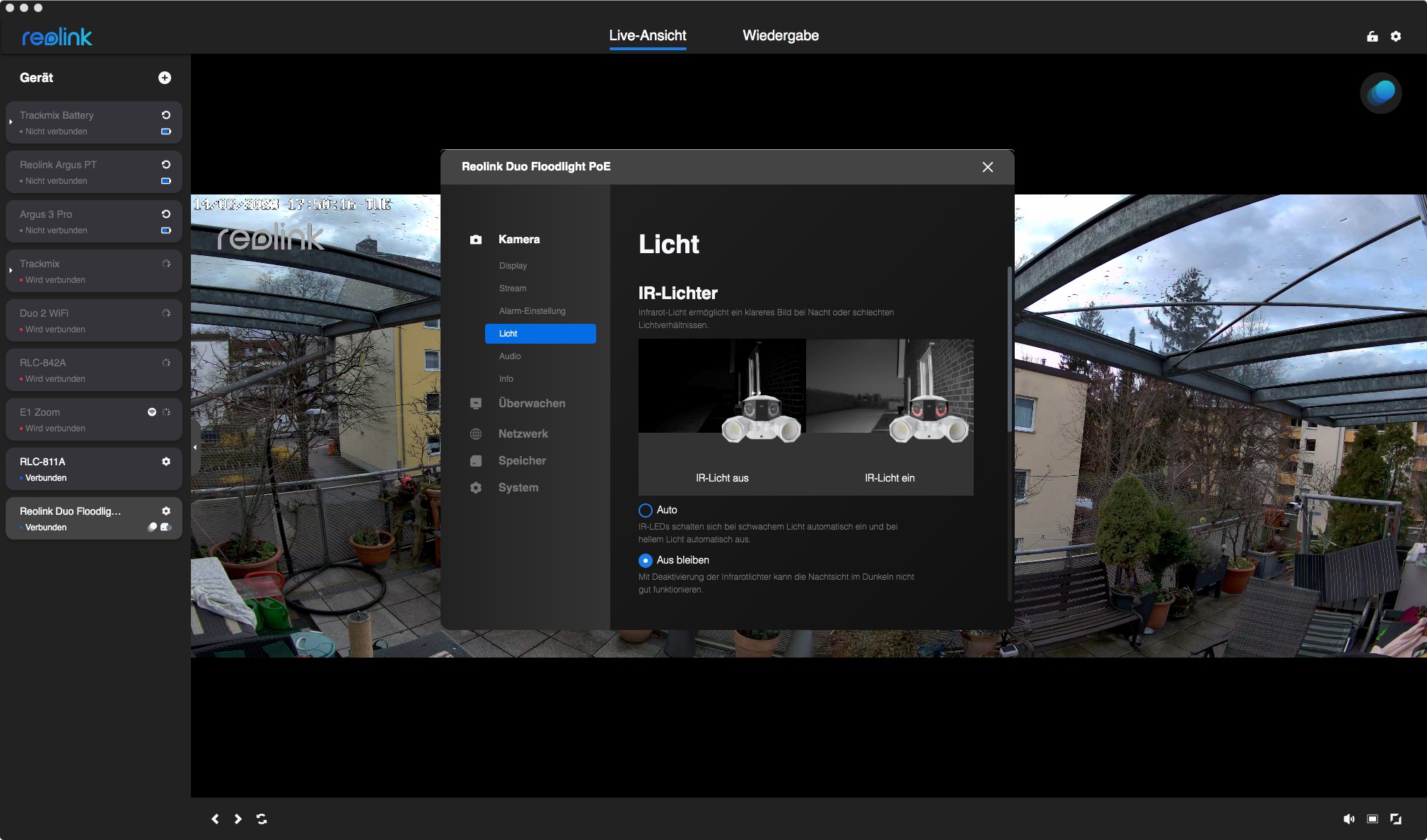Open the Audio settings menu item

[x=510, y=356]
